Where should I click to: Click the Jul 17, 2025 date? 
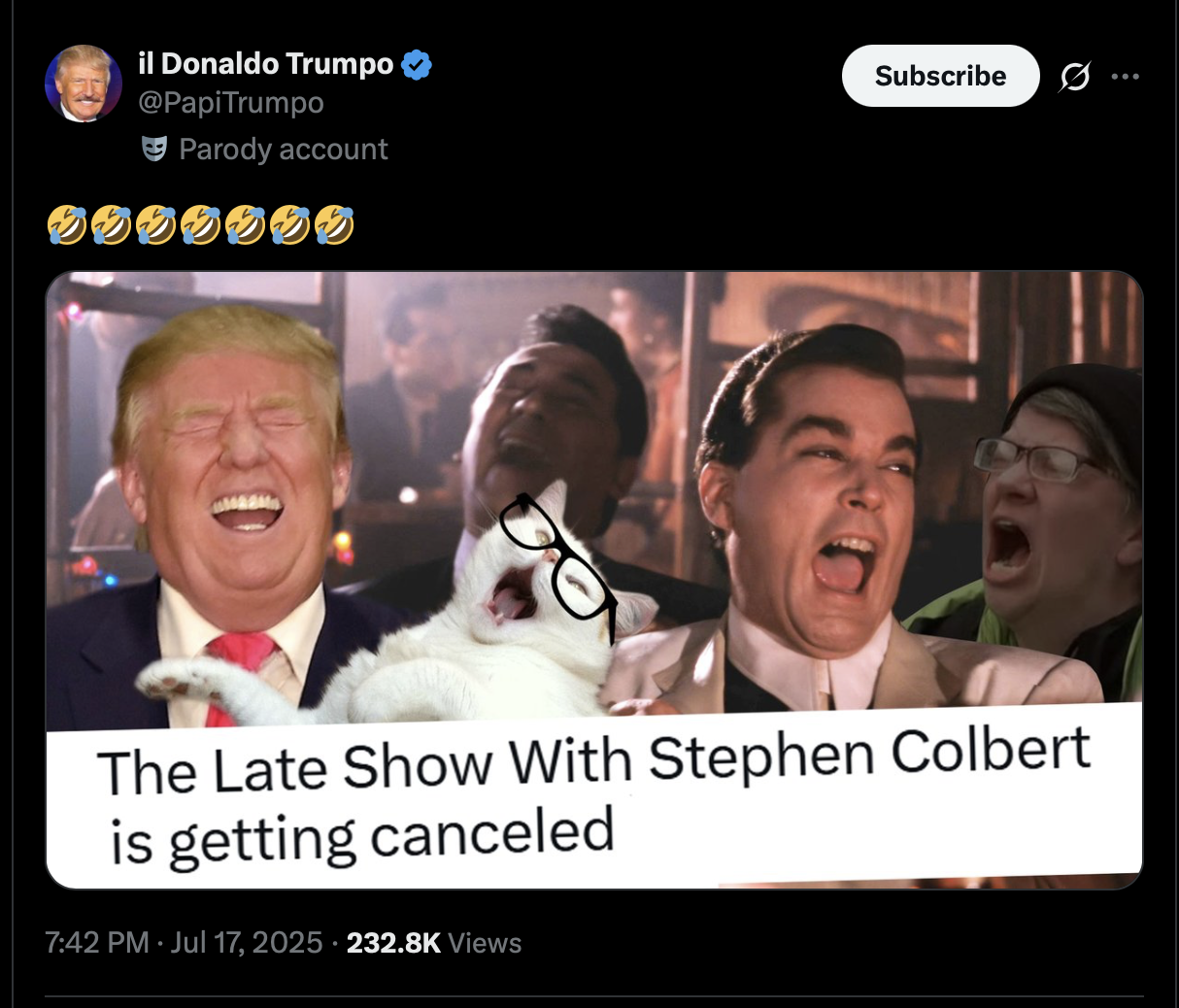[246, 942]
